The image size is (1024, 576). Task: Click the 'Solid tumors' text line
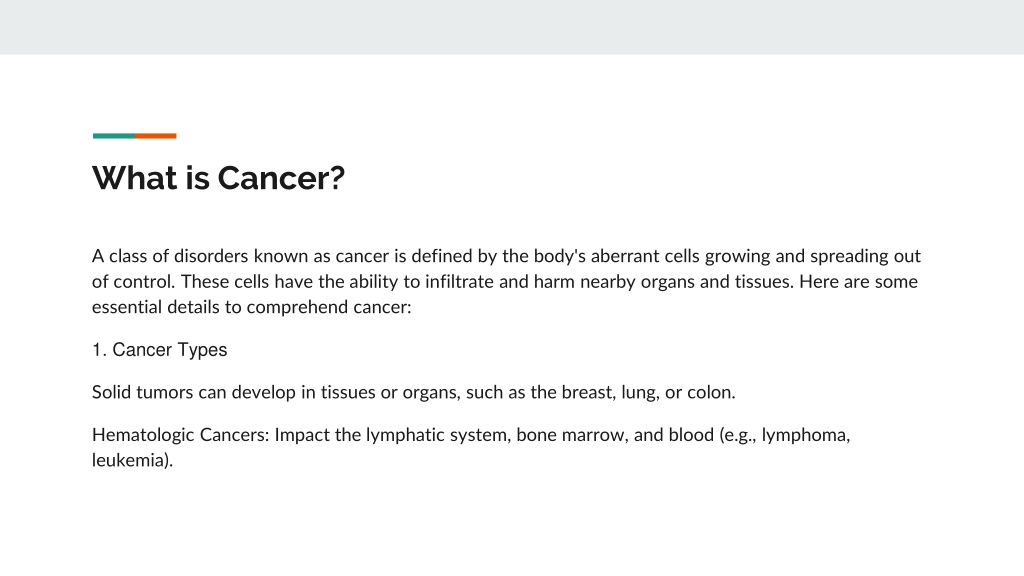pyautogui.click(x=413, y=392)
